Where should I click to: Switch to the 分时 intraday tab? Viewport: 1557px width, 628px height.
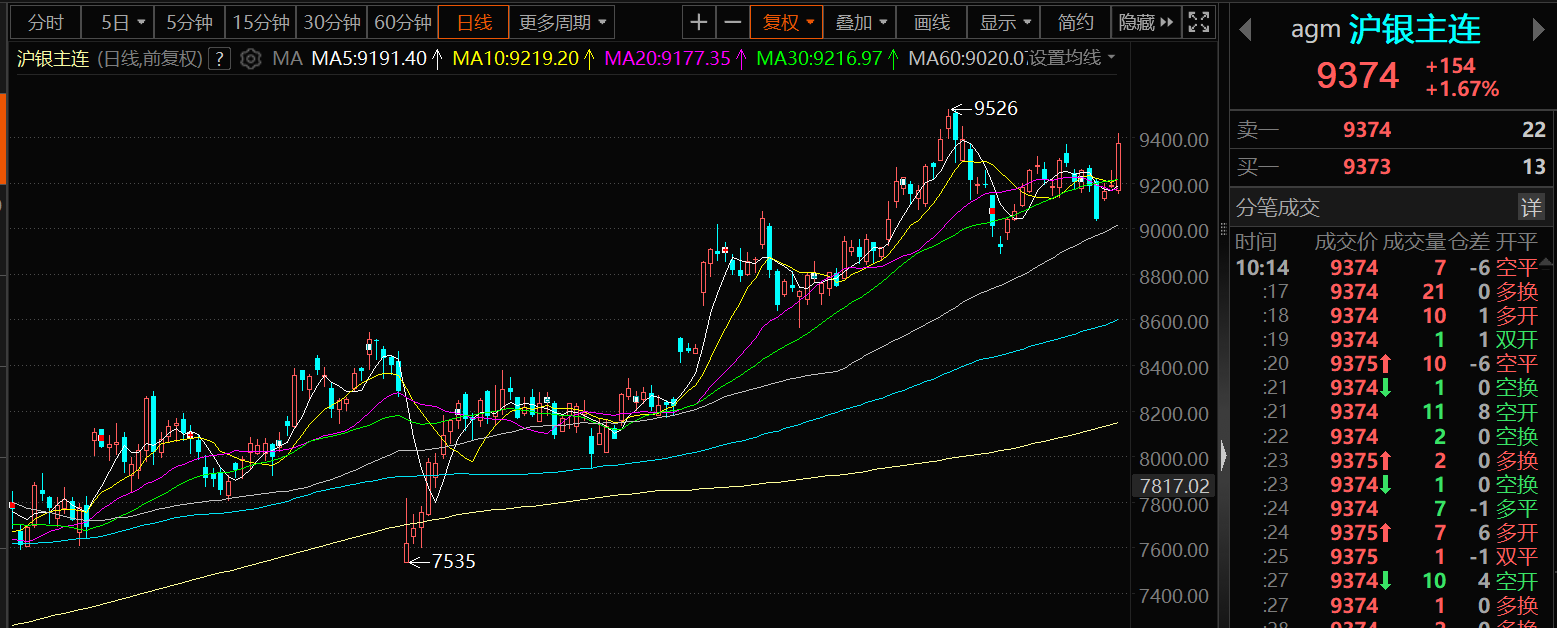tap(44, 22)
